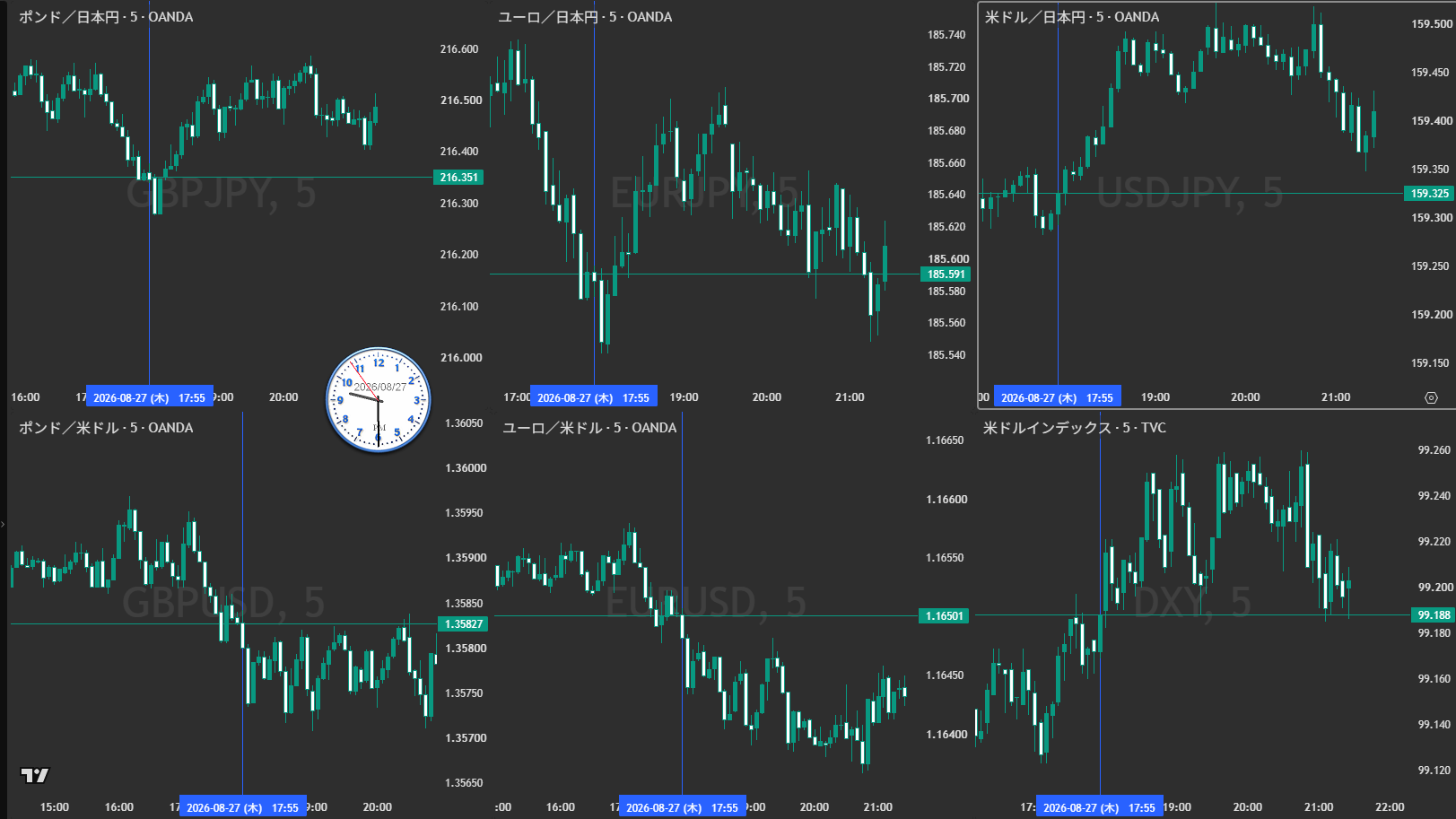Click the 17:55 date marker in DXY chart
Viewport: 1456px width, 819px height.
[x=1100, y=807]
